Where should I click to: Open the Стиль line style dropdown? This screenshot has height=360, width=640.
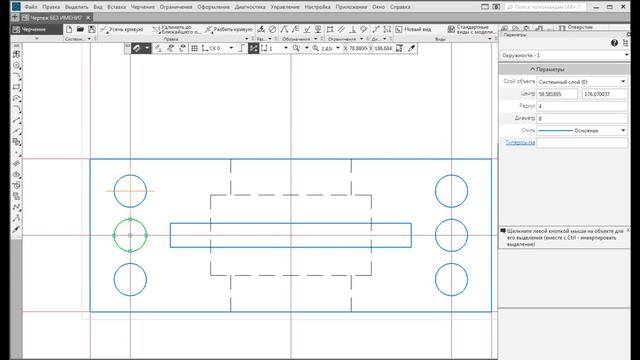point(582,131)
